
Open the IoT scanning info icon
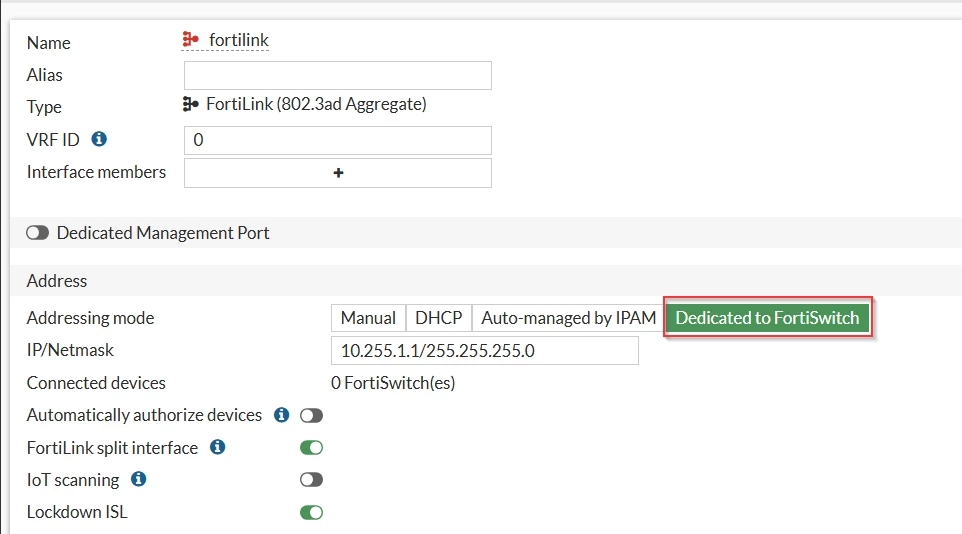pyautogui.click(x=139, y=479)
